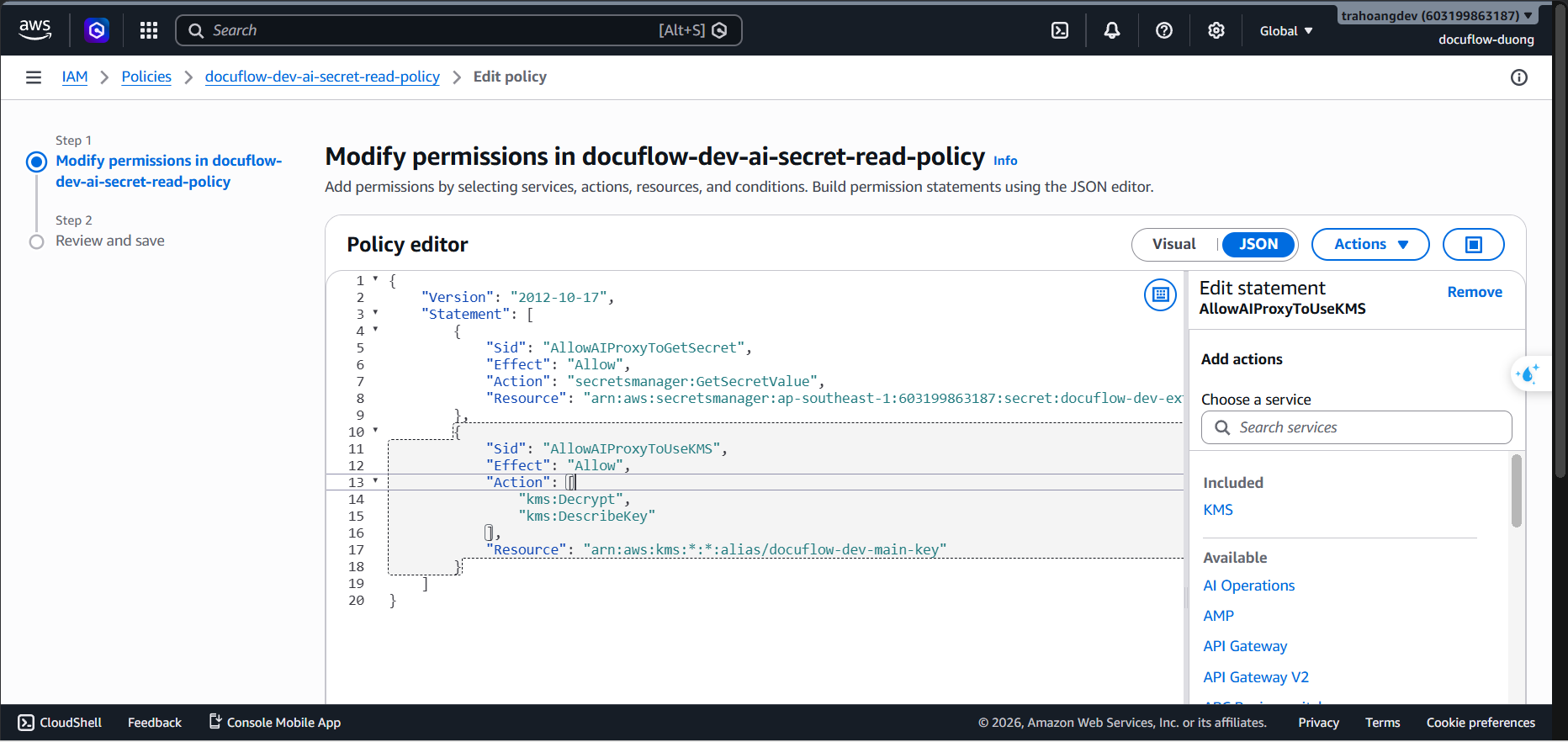This screenshot has height=742, width=1568.
Task: Open the services grid menu
Action: (x=149, y=31)
